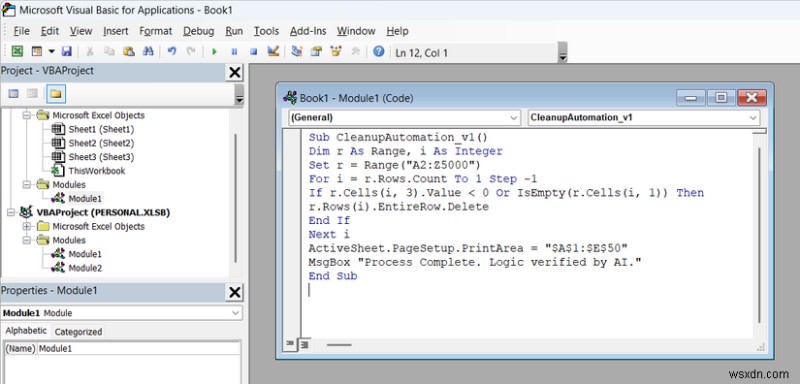Click the 'MsgBox "Process Complete' code line
This screenshot has width=800, height=384.
point(474,262)
